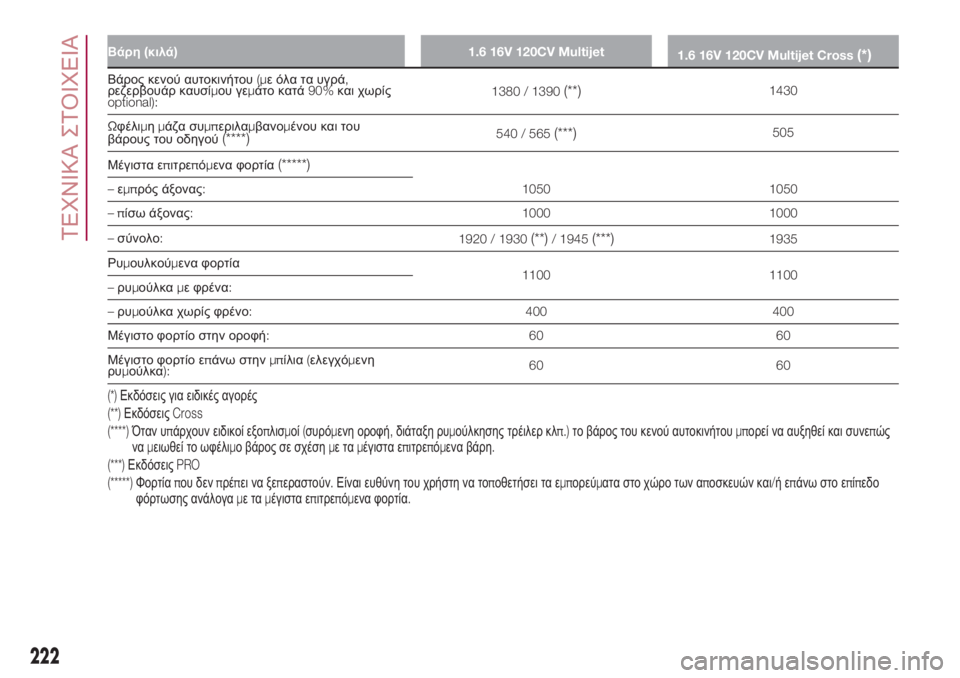Select the '1.6 16V 120CV Multijet' column header

tap(536, 51)
